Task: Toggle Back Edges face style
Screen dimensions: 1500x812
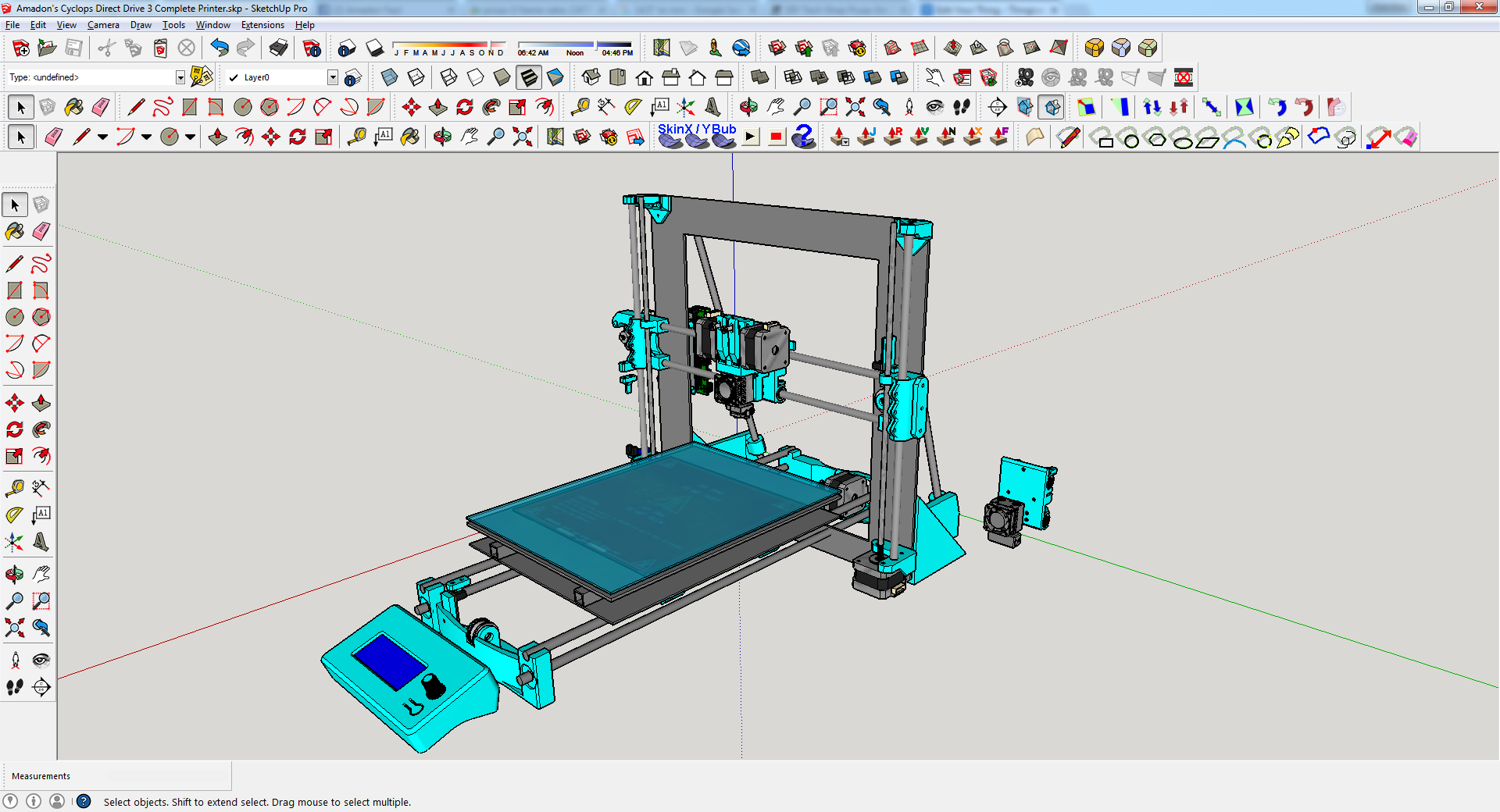Action: click(416, 77)
